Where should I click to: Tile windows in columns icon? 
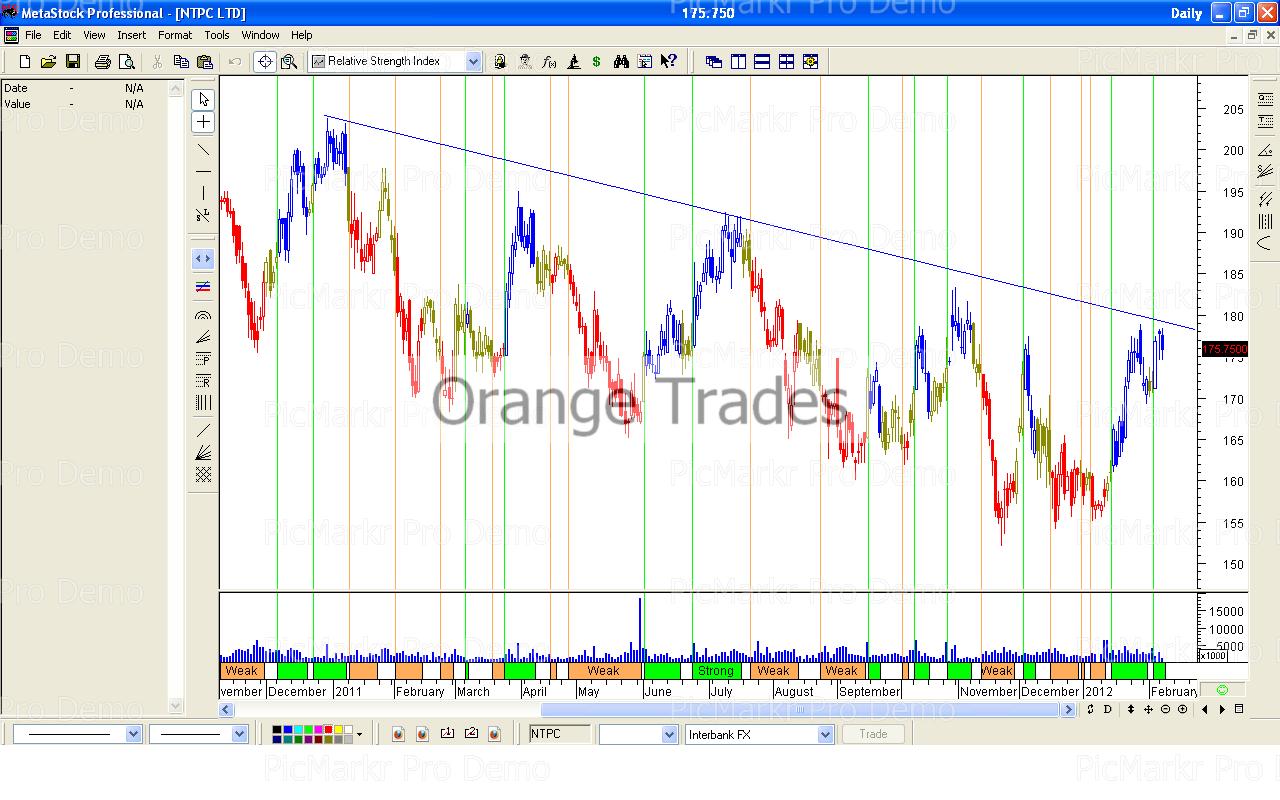click(x=738, y=62)
